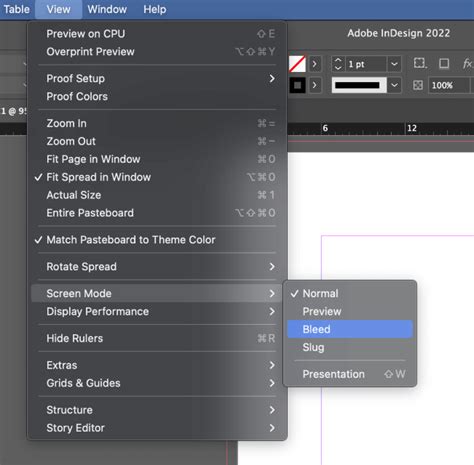
Task: Adjust stroke weight stepper arrows
Action: tap(338, 64)
